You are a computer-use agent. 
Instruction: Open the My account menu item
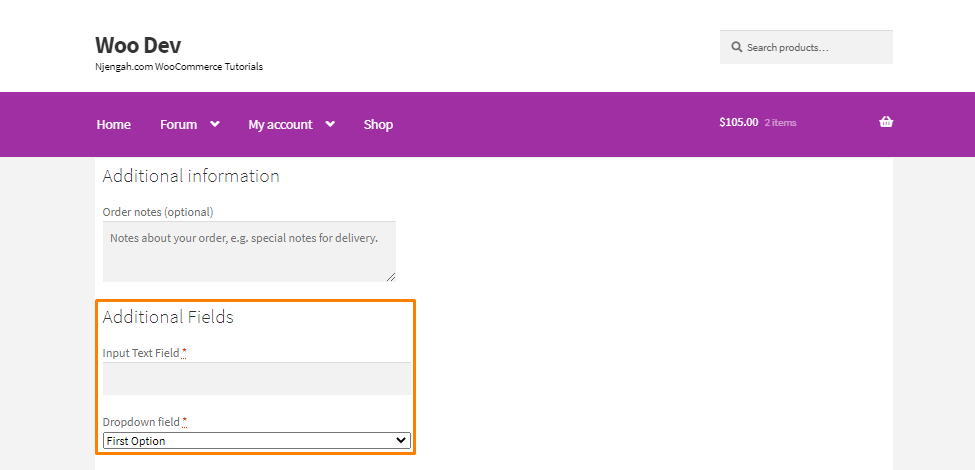[x=280, y=124]
